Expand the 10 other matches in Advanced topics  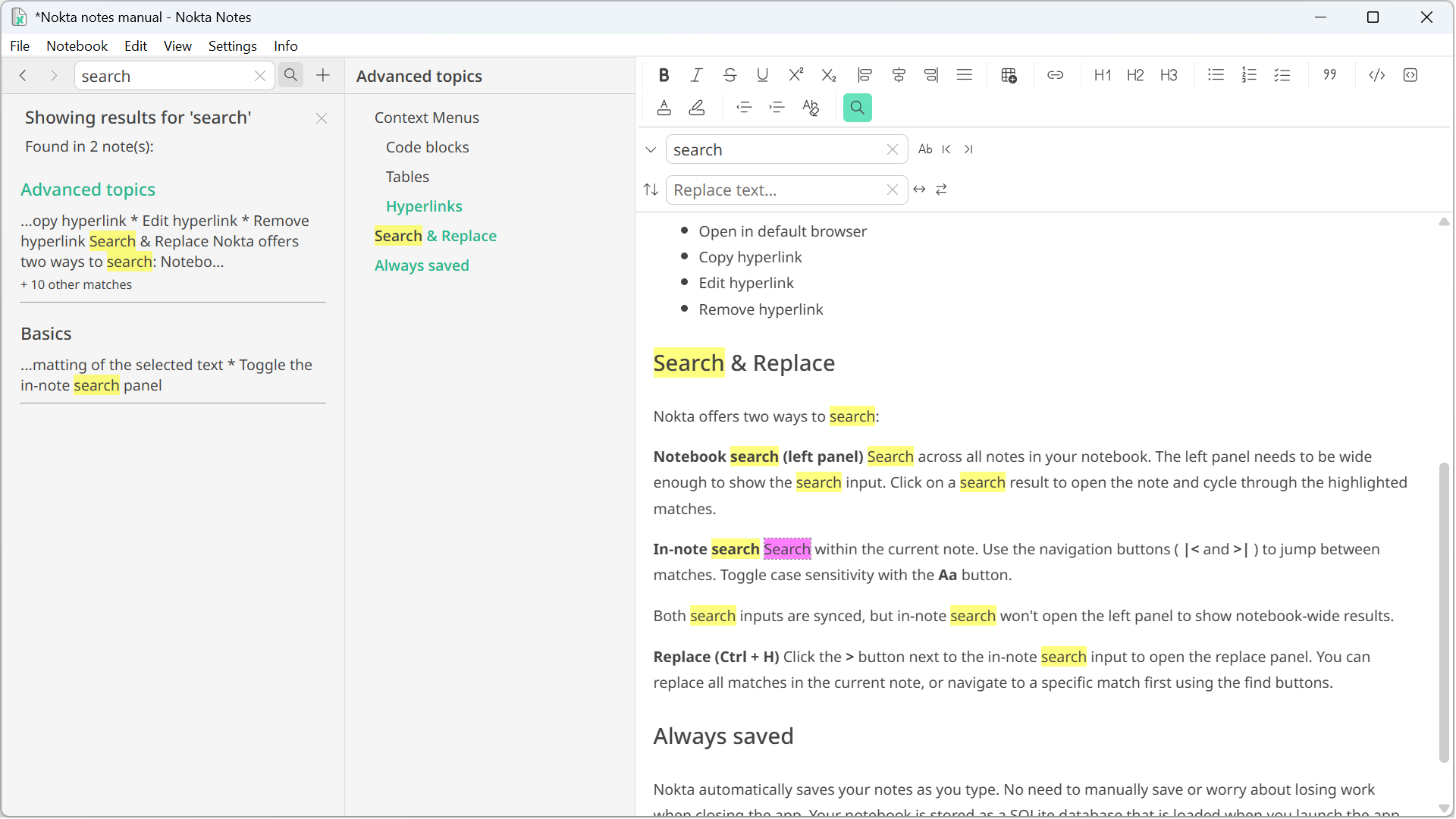76,284
